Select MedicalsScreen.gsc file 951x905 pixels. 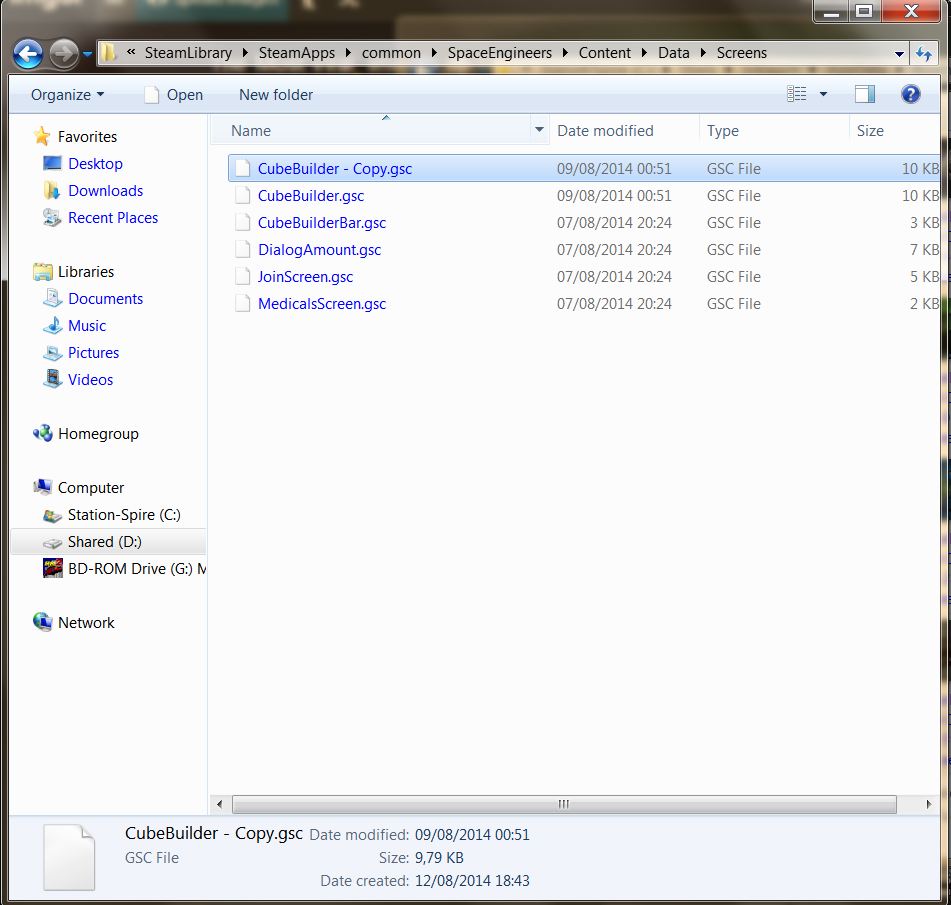click(x=583, y=304)
